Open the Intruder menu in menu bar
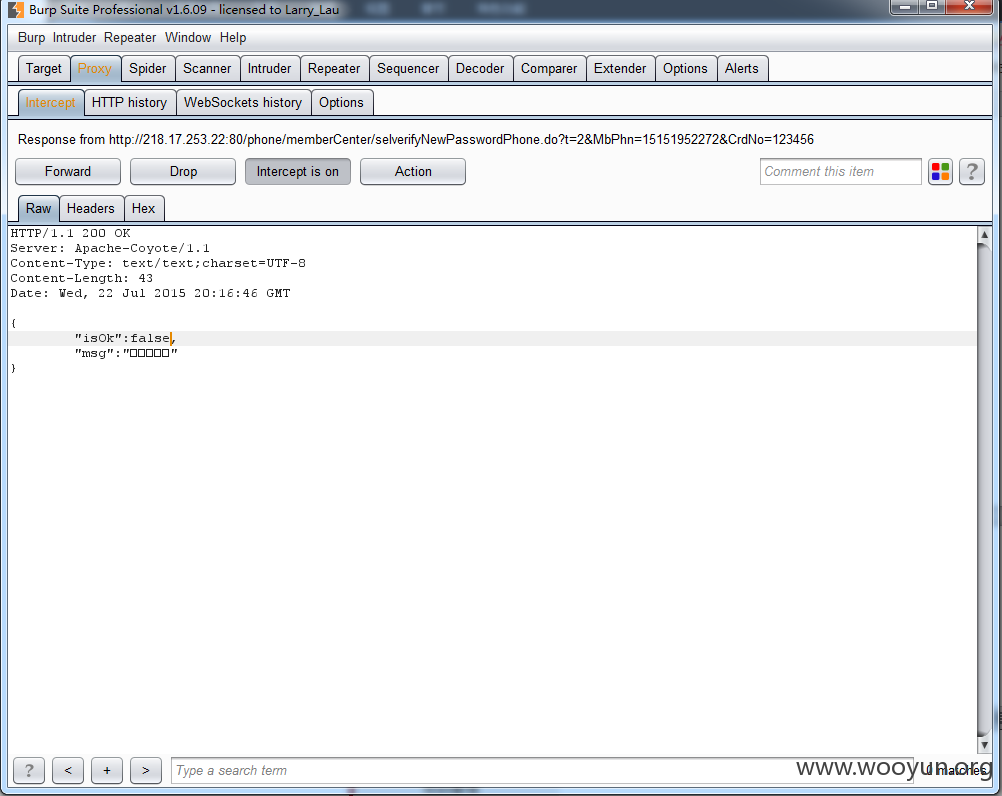Screen dimensions: 1002x796 point(74,38)
